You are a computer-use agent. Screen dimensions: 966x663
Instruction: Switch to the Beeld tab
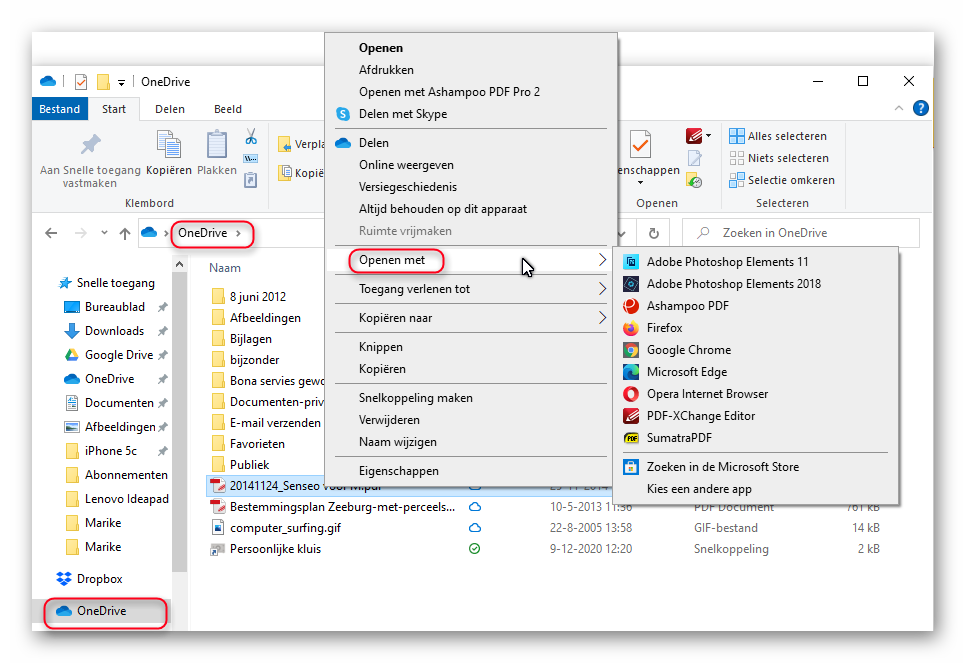click(227, 109)
